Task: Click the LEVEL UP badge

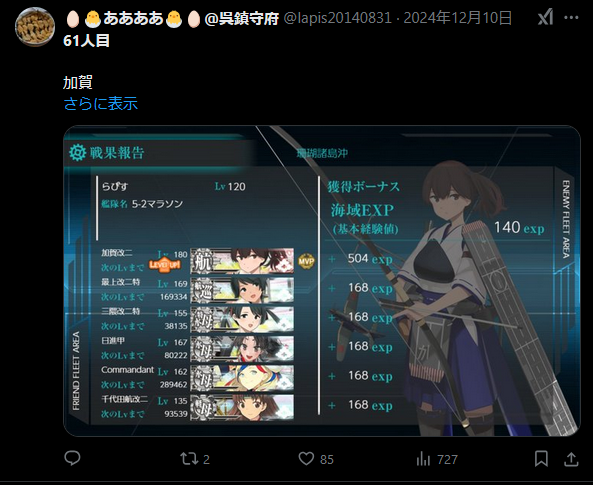Action: click(x=165, y=265)
